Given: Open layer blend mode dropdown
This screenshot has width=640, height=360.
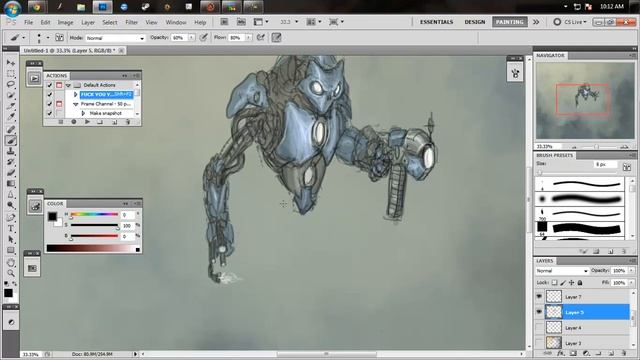Looking at the screenshot, I should (562, 271).
